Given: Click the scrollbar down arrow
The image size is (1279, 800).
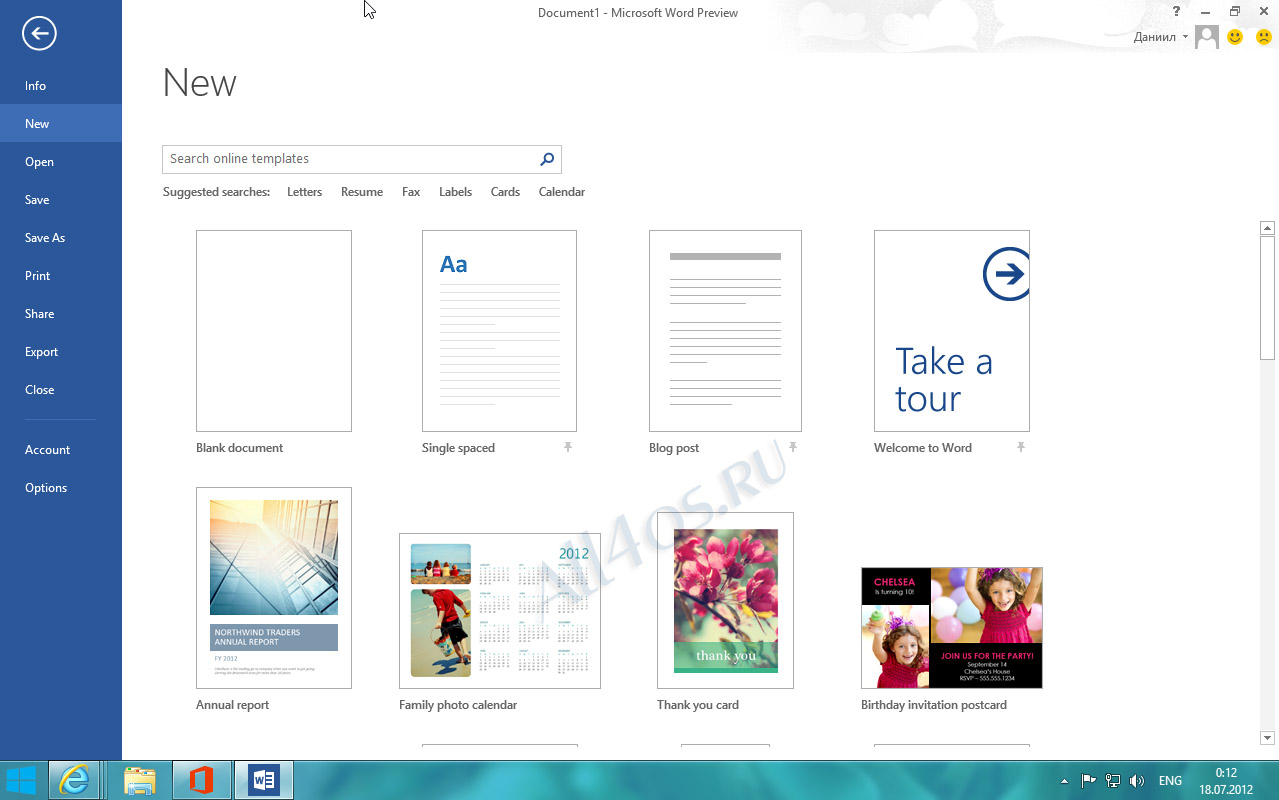Looking at the screenshot, I should coord(1267,738).
